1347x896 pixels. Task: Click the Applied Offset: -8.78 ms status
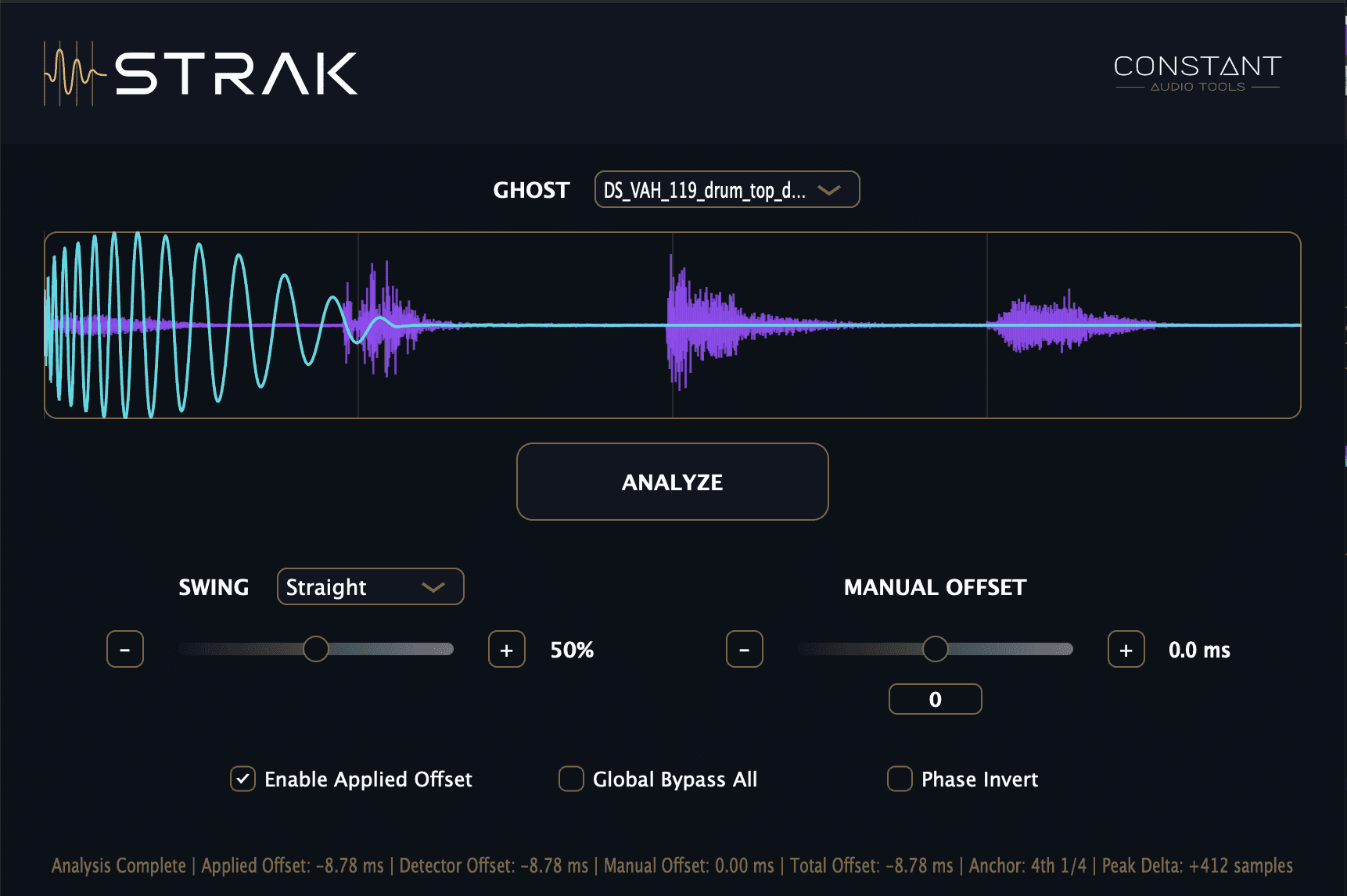[293, 866]
